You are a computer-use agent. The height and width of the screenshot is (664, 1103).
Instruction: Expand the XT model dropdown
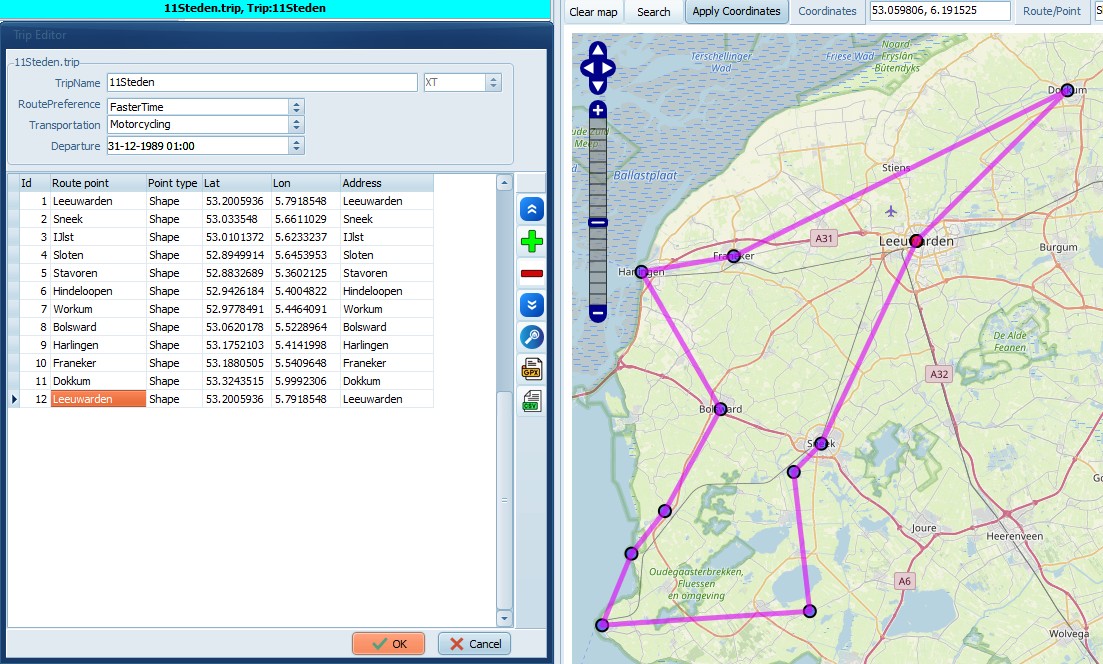(493, 83)
